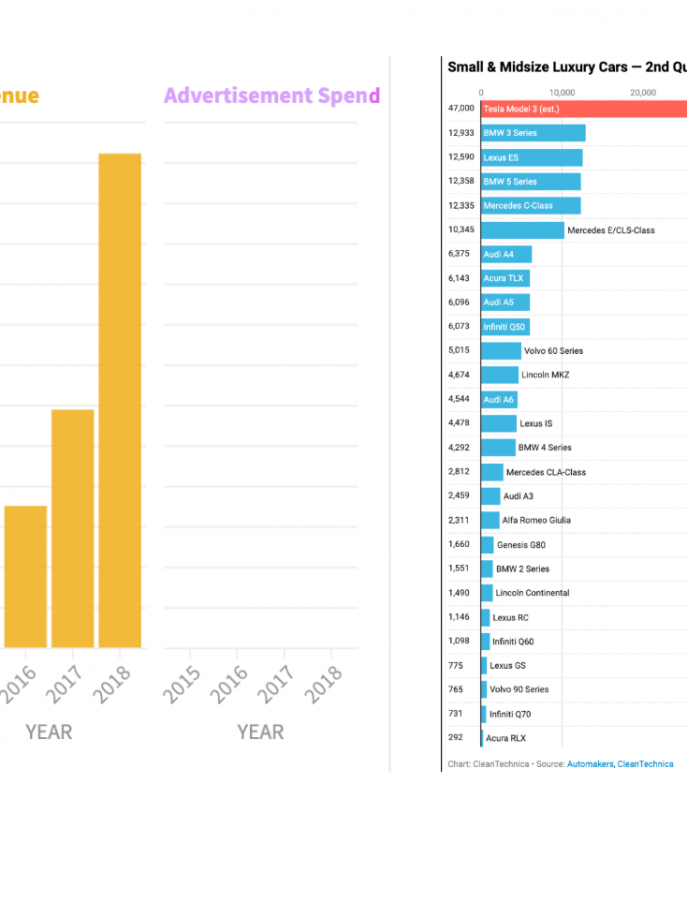This screenshot has width=687, height=916.
Task: Click the Infiniti Q50 bar
Action: [x=505, y=327]
